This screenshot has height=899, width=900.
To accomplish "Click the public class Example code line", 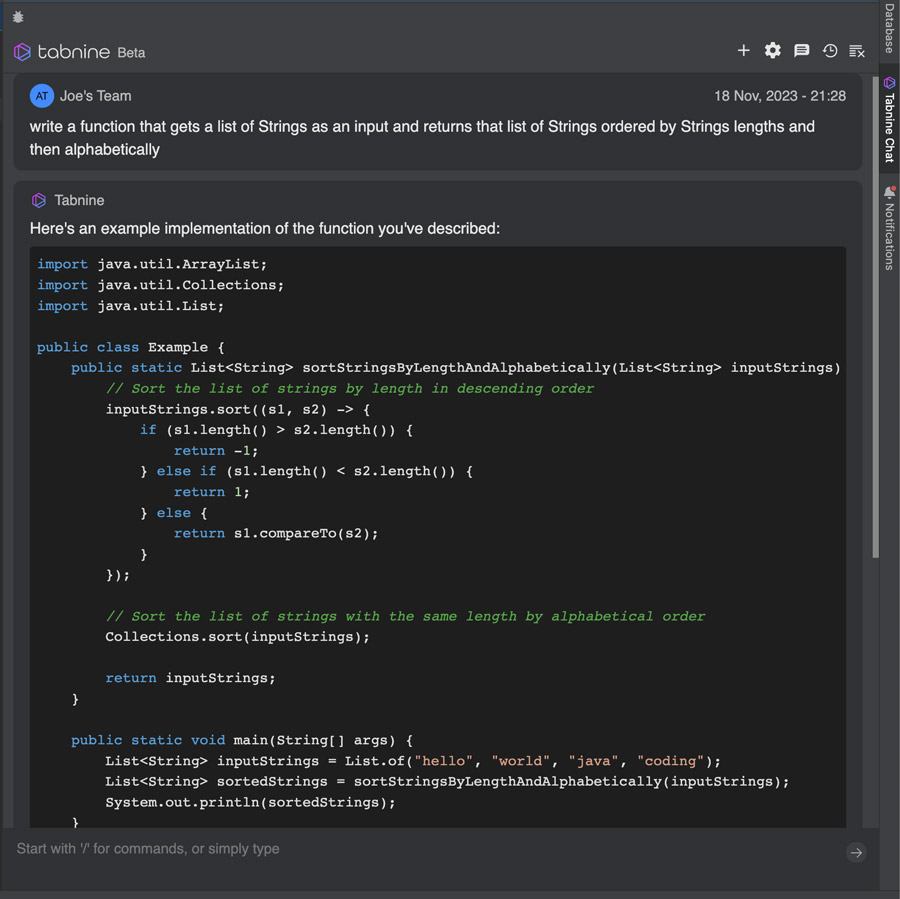I will (130, 347).
